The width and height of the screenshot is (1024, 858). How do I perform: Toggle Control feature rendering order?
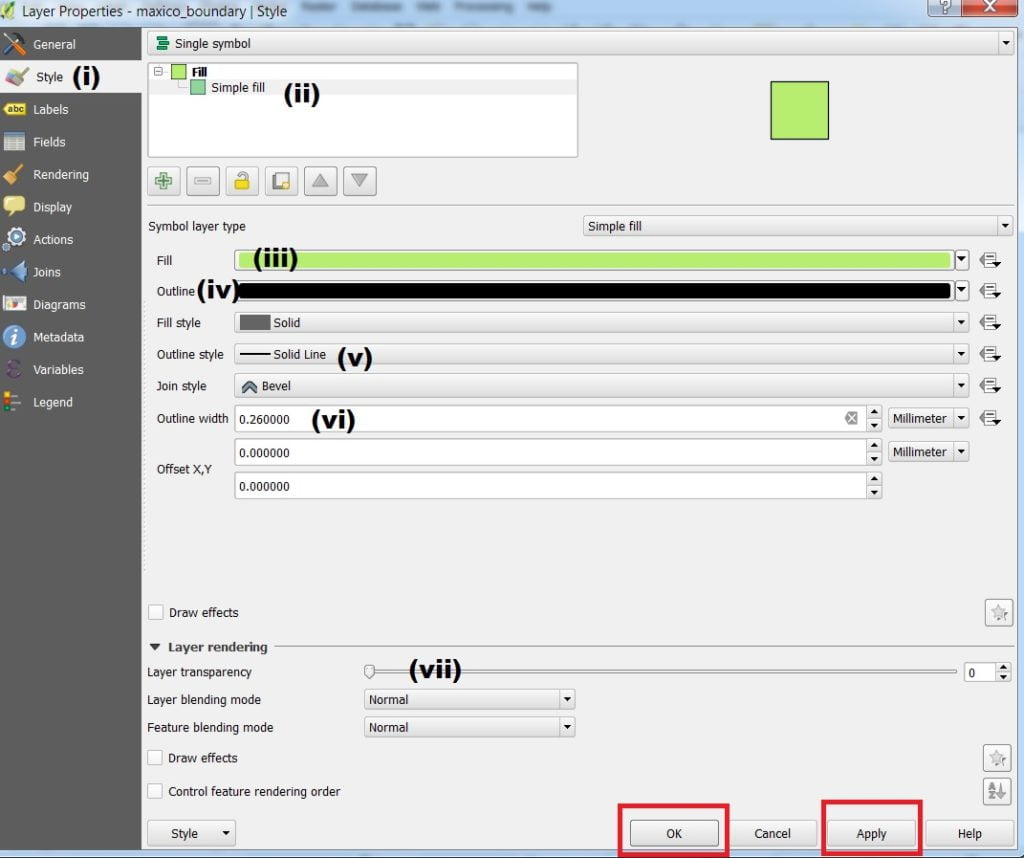(156, 791)
